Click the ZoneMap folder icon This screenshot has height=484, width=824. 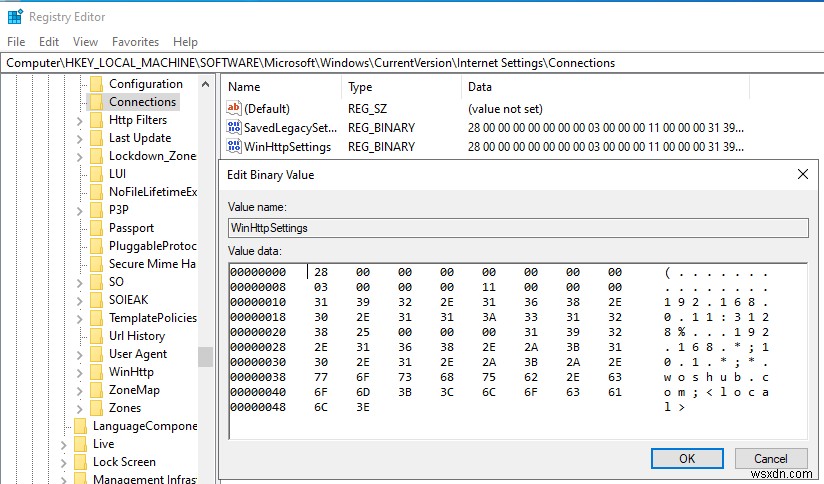97,389
